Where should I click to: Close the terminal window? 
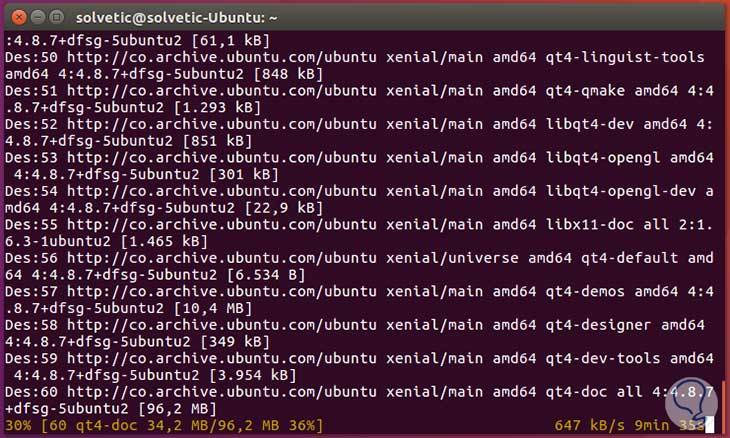pos(15,15)
